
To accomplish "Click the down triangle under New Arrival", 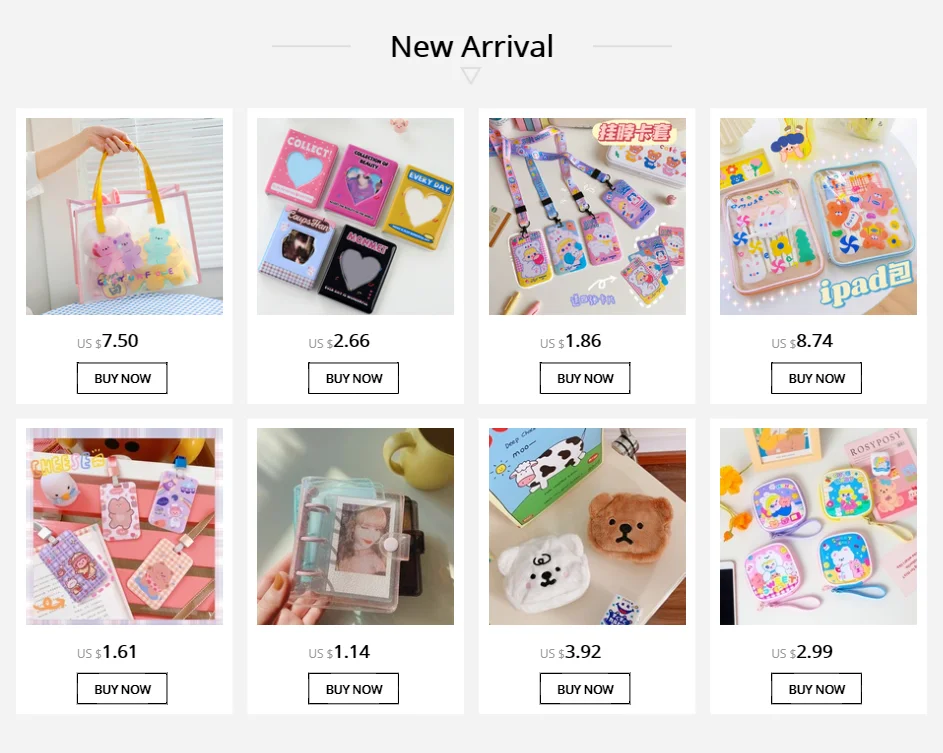I will (470, 75).
